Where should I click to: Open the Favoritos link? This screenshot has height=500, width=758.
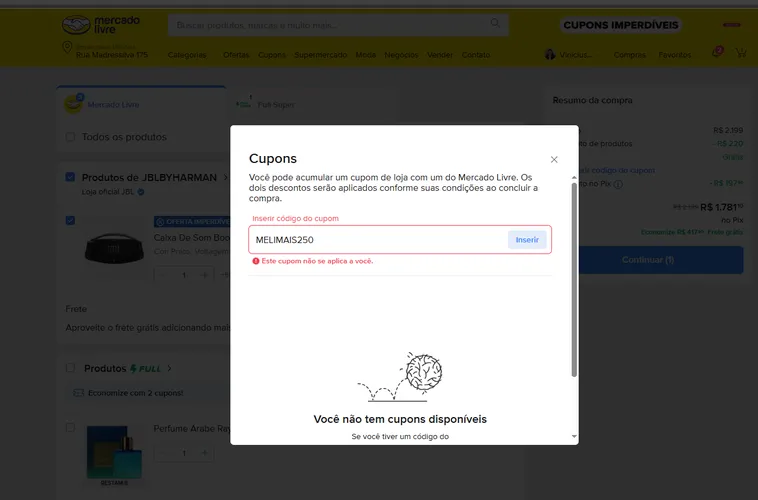[x=674, y=55]
